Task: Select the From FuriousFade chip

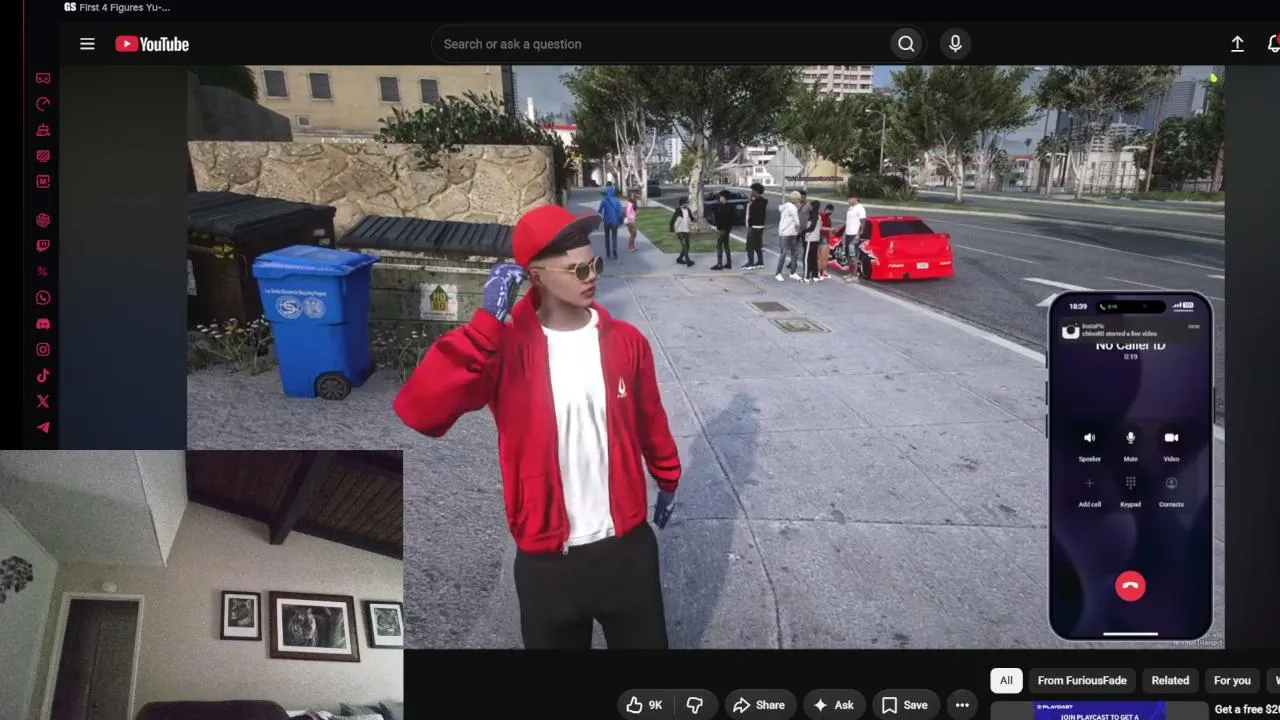Action: [1082, 681]
